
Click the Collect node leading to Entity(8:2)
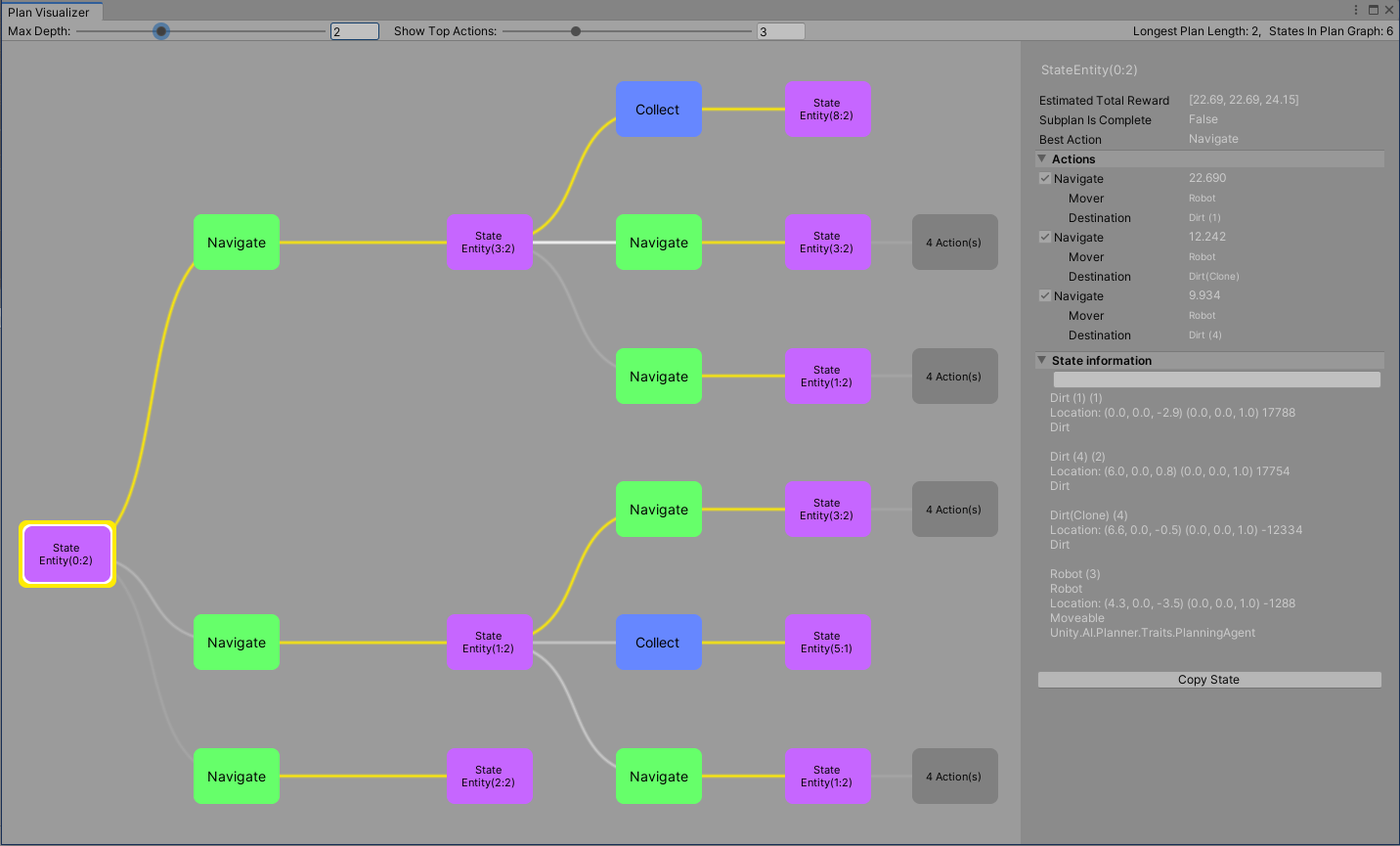click(x=658, y=110)
